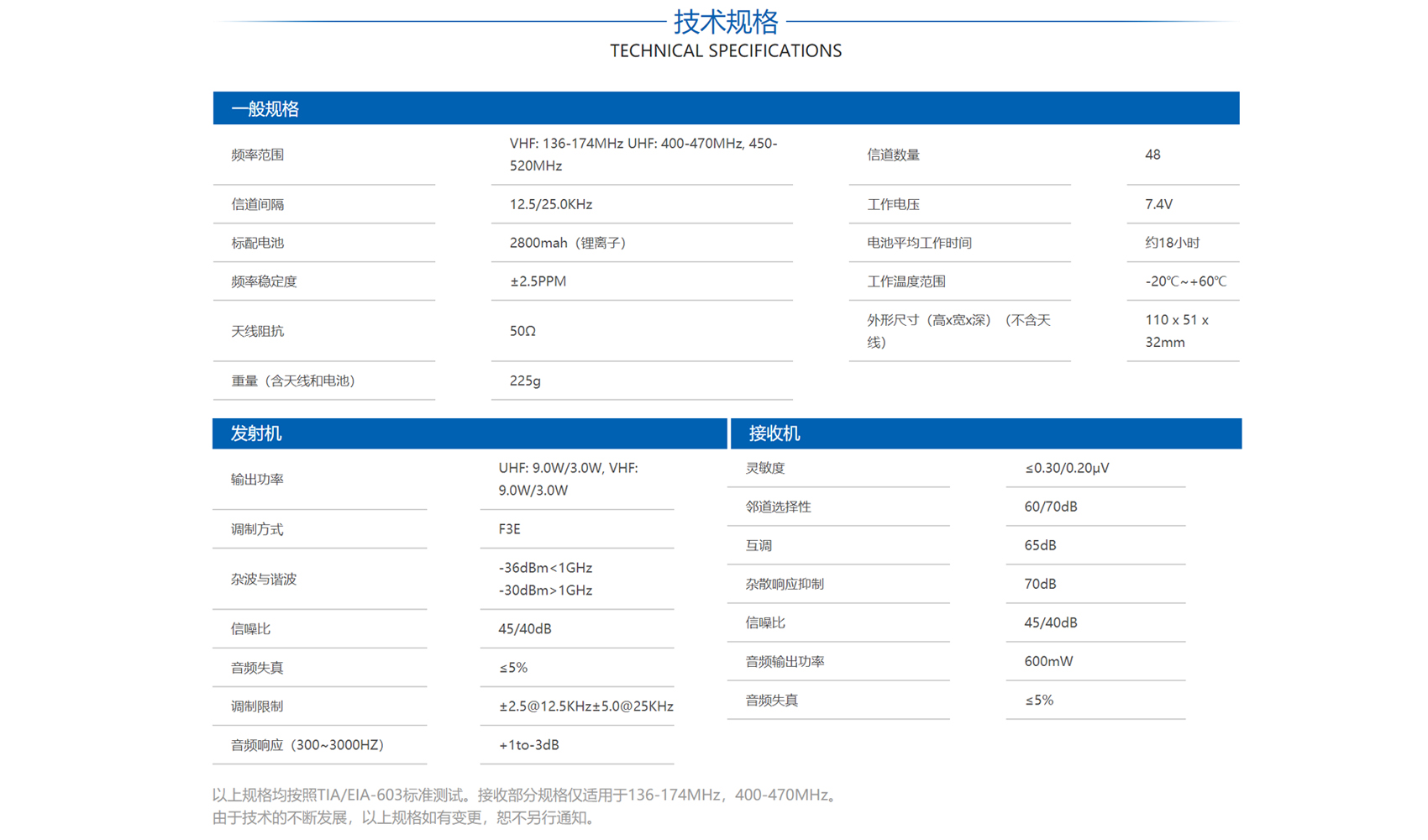Image resolution: width=1428 pixels, height=840 pixels.
Task: Click the 频率范围 label
Action: click(258, 155)
